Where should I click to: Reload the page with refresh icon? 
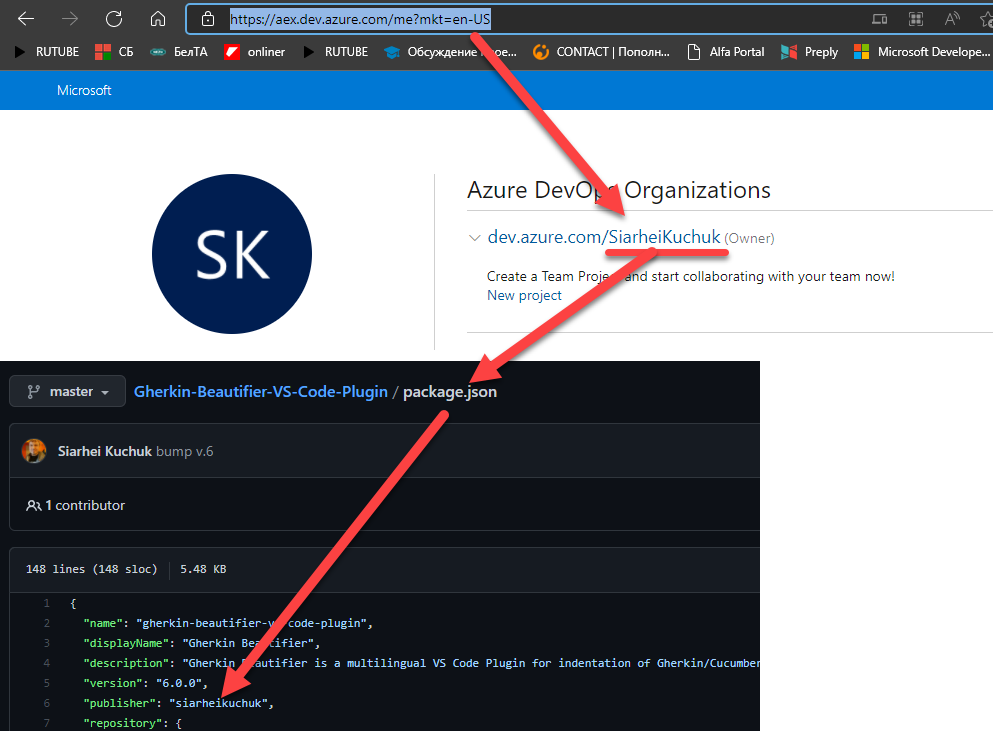[x=114, y=19]
